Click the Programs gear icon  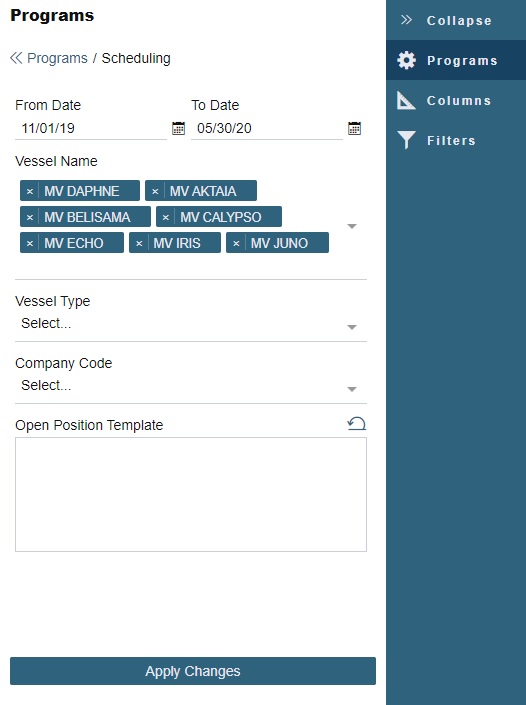point(406,60)
